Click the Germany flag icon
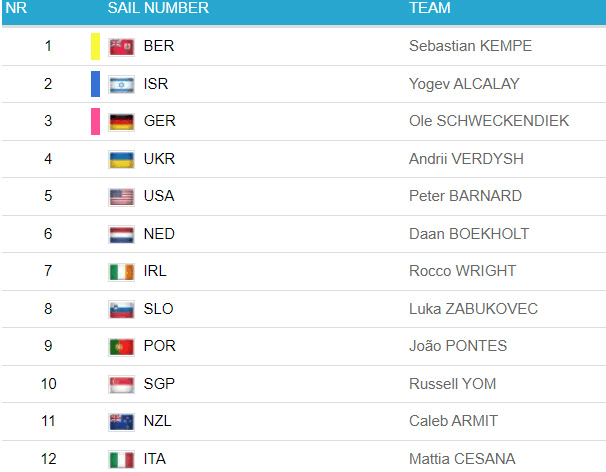This screenshot has height=472, width=606. click(121, 122)
